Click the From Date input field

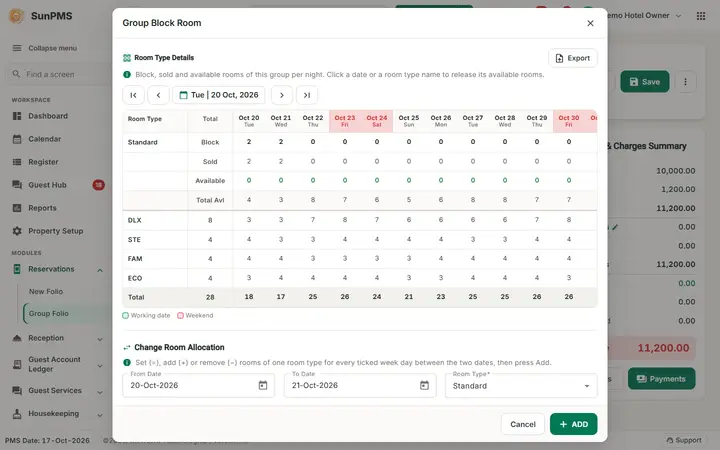pos(198,385)
